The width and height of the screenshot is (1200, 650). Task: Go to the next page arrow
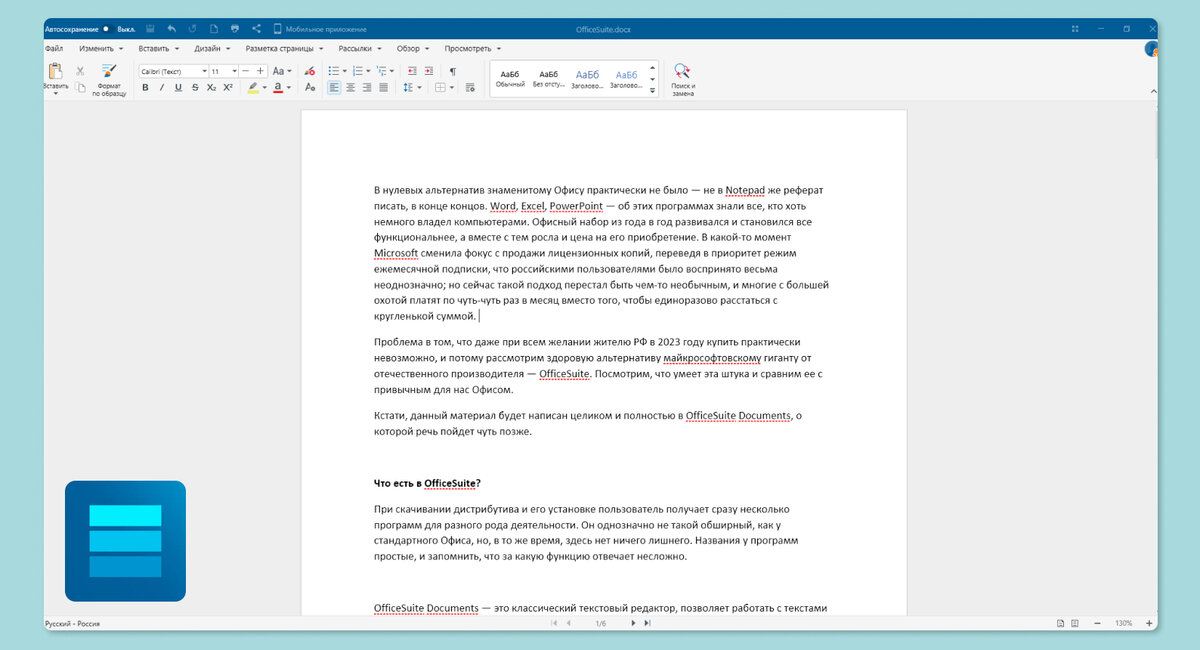click(x=632, y=623)
